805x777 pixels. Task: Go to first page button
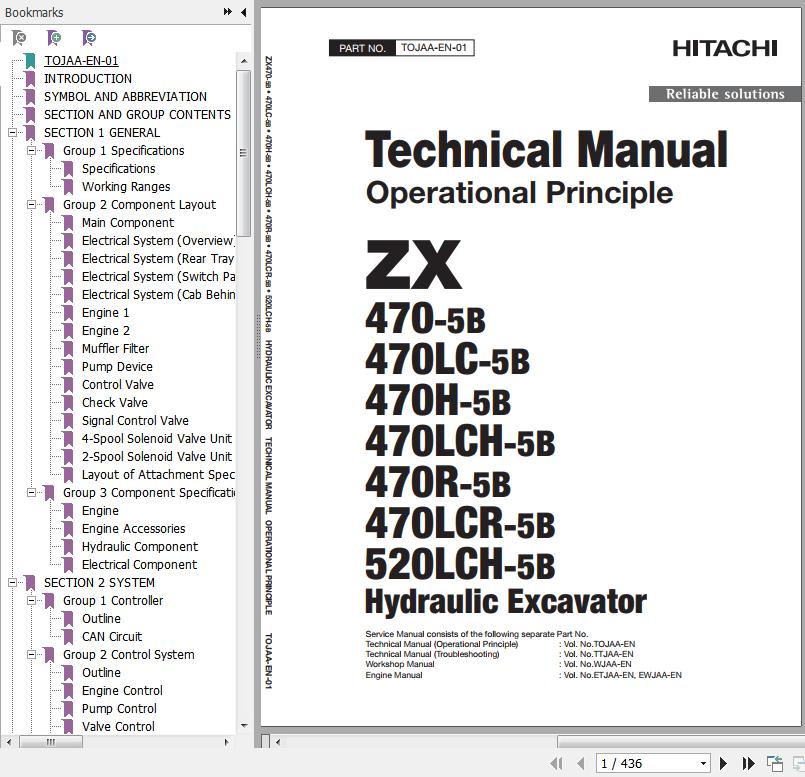tap(556, 764)
